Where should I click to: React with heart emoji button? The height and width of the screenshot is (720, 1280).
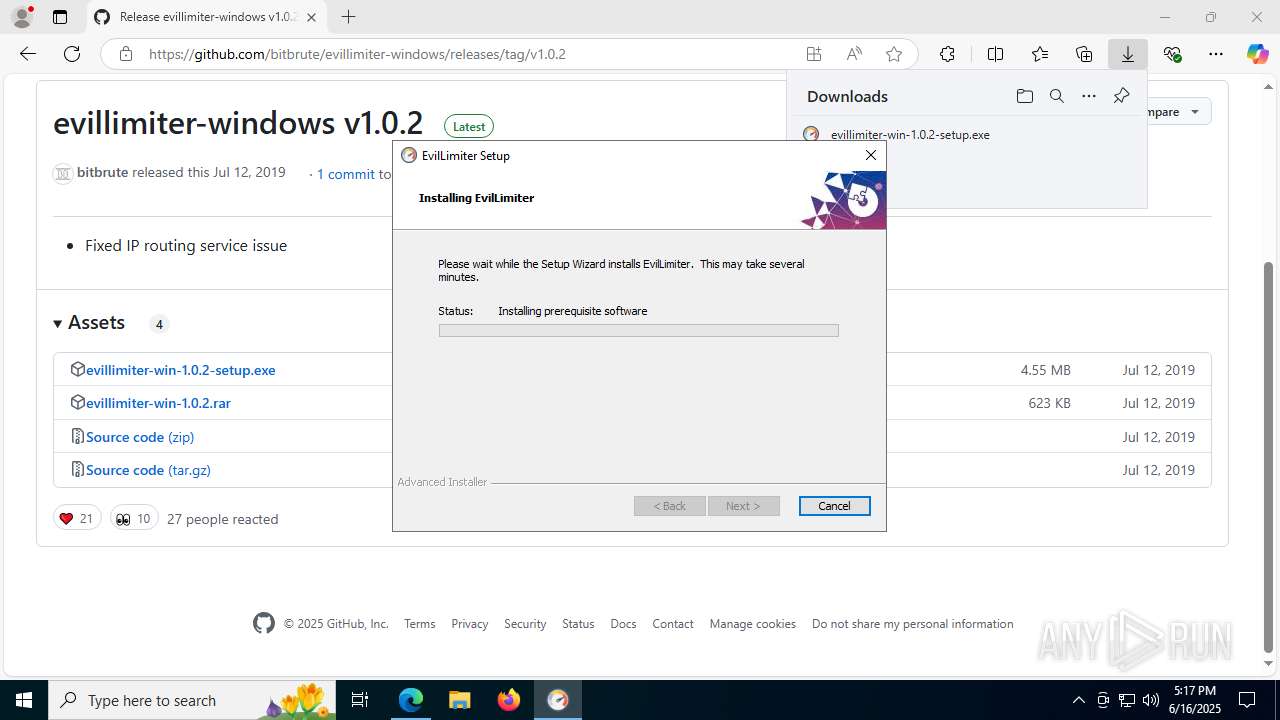click(77, 518)
